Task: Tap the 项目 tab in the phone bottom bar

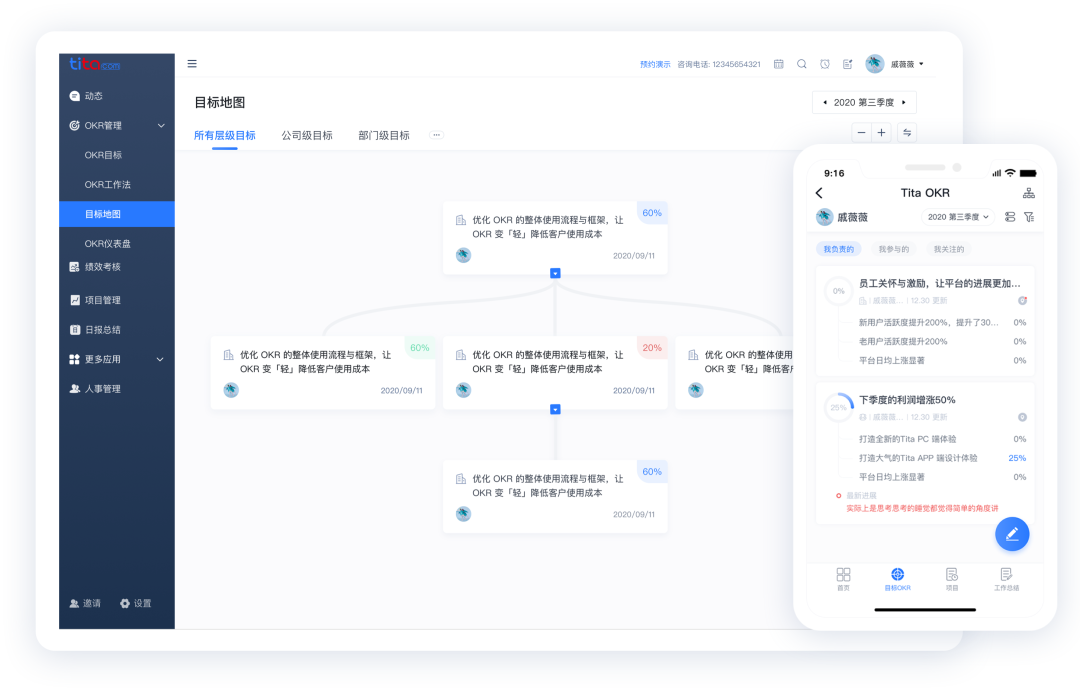Action: [x=952, y=579]
